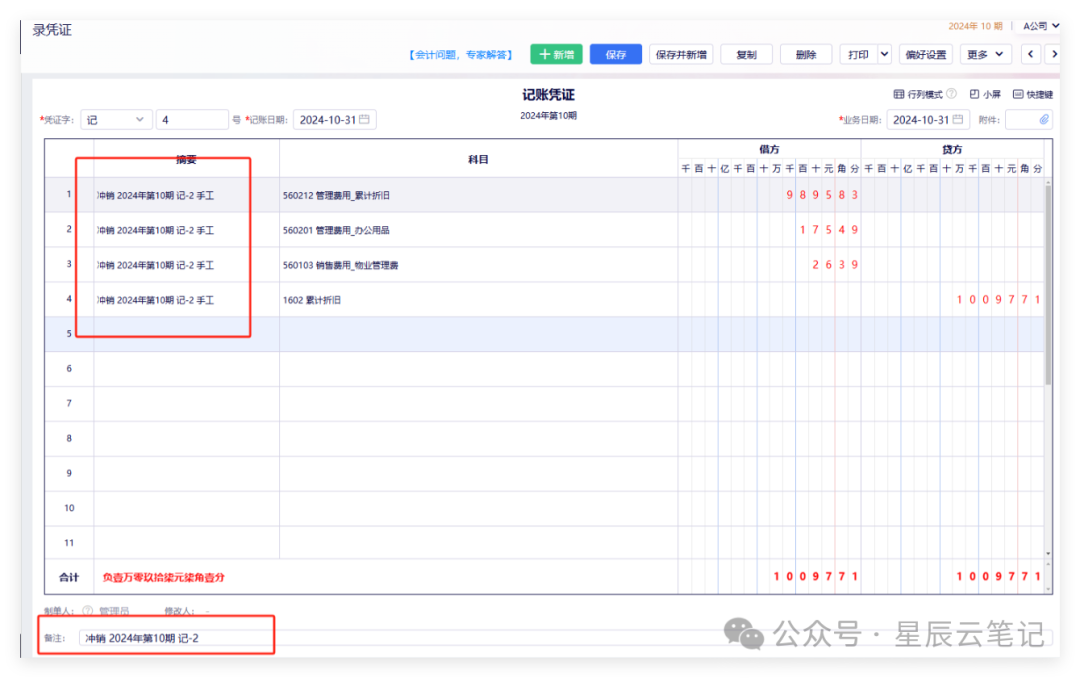The height and width of the screenshot is (678, 1080).
Task: Click the voucher number field showing 4
Action: coord(192,120)
